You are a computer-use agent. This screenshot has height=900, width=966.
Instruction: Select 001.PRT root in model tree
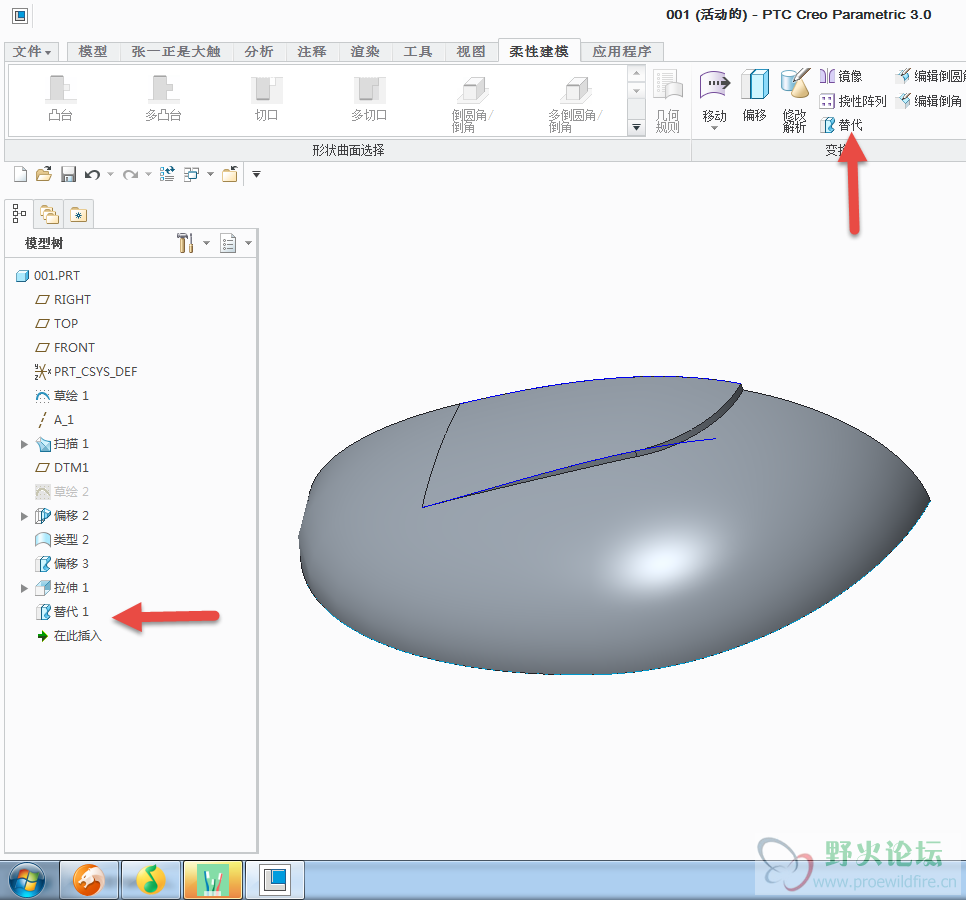pyautogui.click(x=47, y=276)
